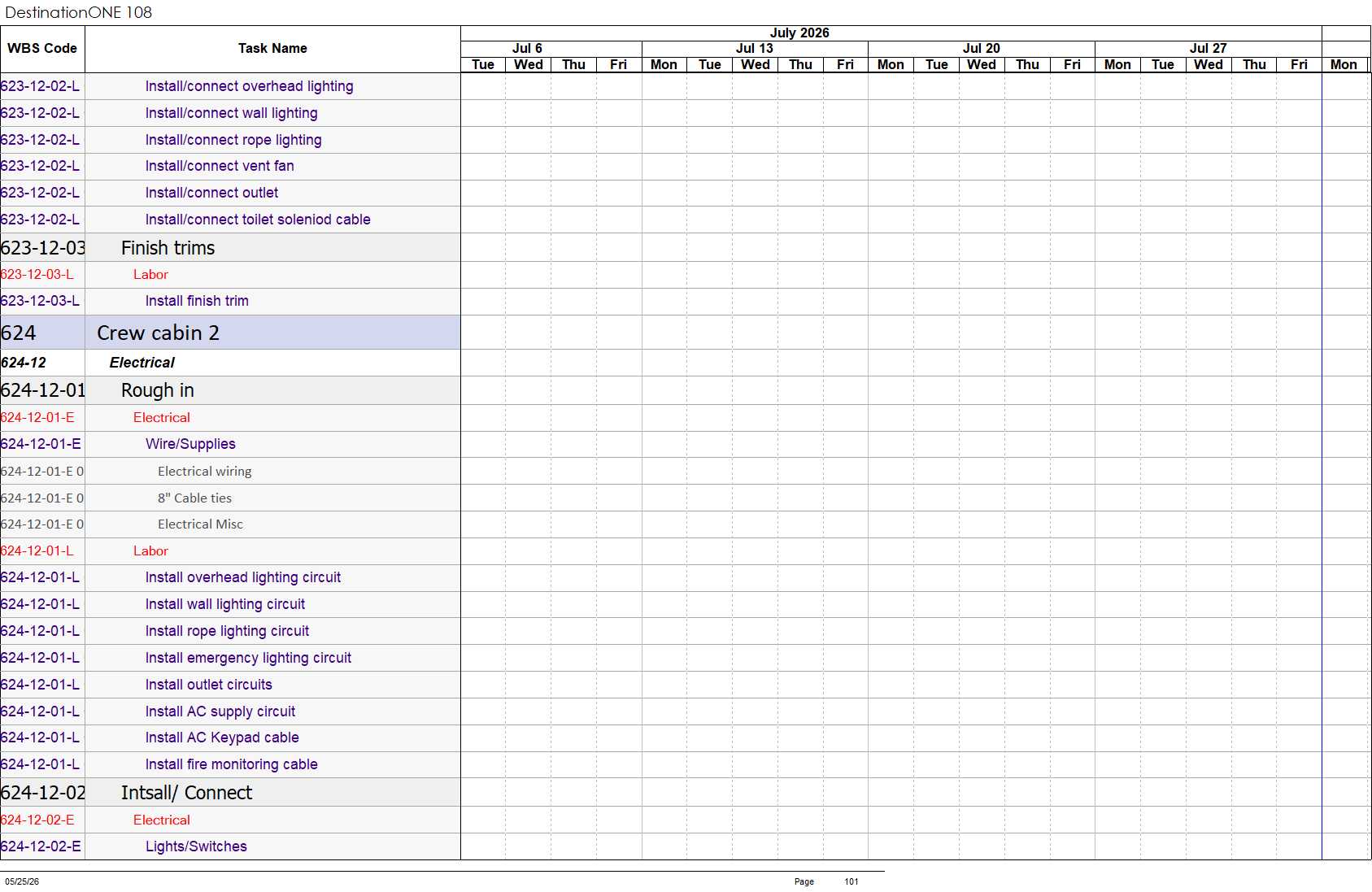Click the '8" Cable ties' item
Viewport: 1372px width, 892px height.
point(194,498)
